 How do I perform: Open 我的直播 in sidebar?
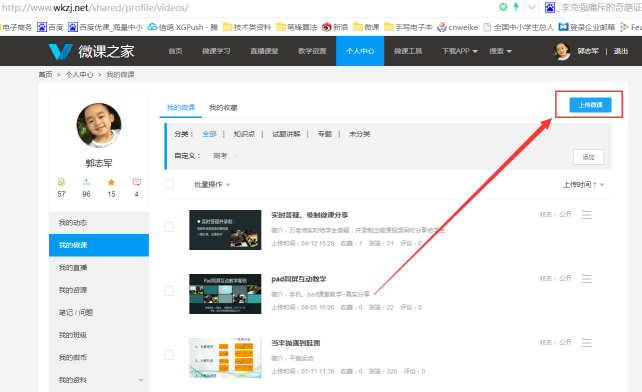pyautogui.click(x=99, y=267)
